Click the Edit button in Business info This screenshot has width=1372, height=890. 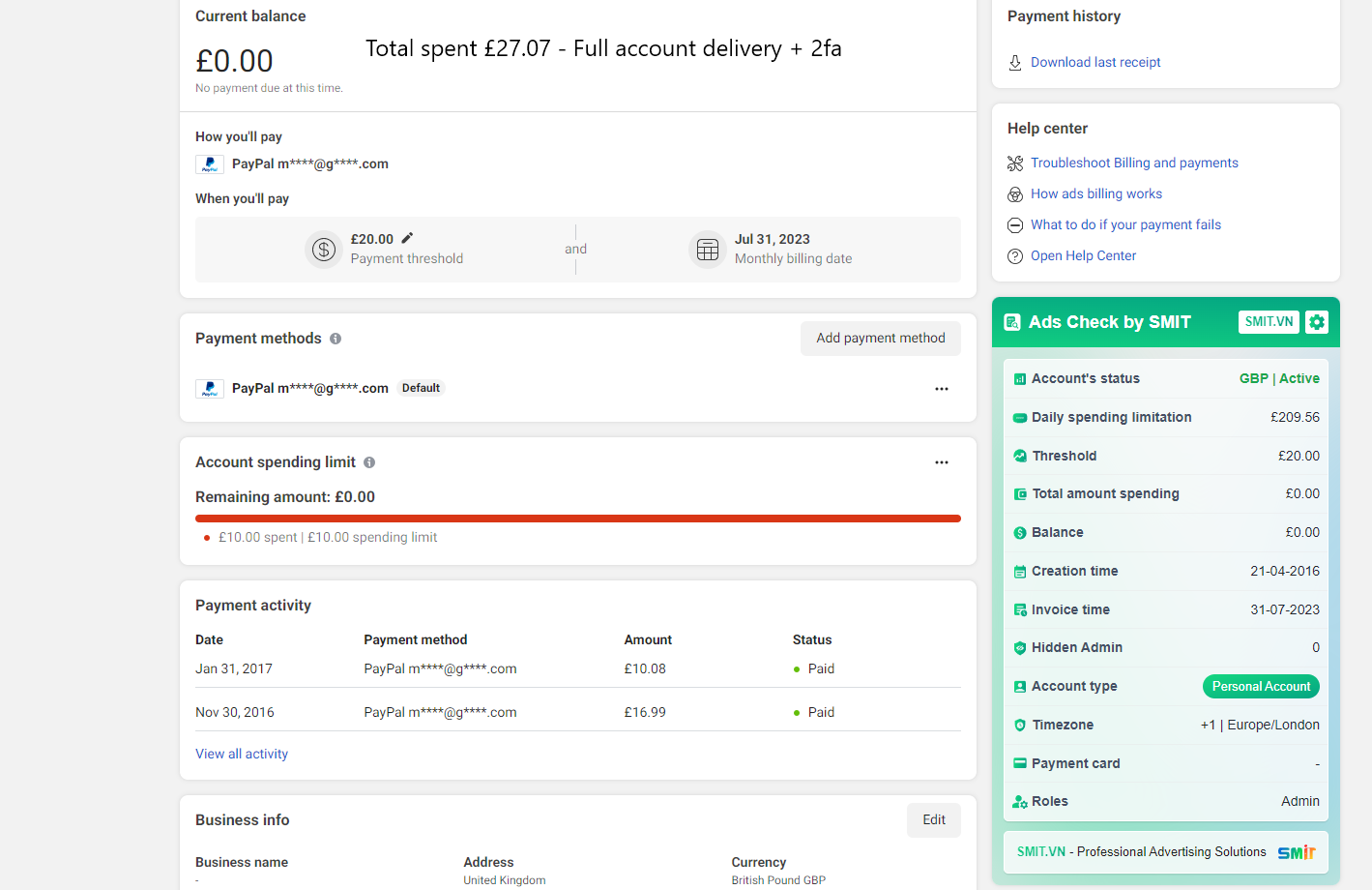tap(934, 820)
